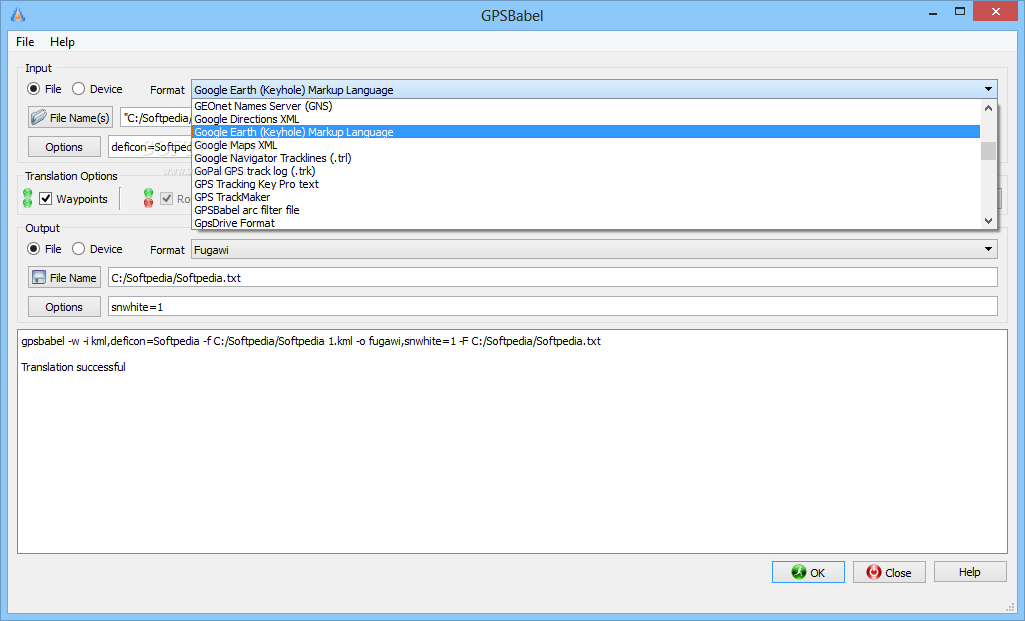Click the Translation successful message
The width and height of the screenshot is (1025, 621).
73,367
